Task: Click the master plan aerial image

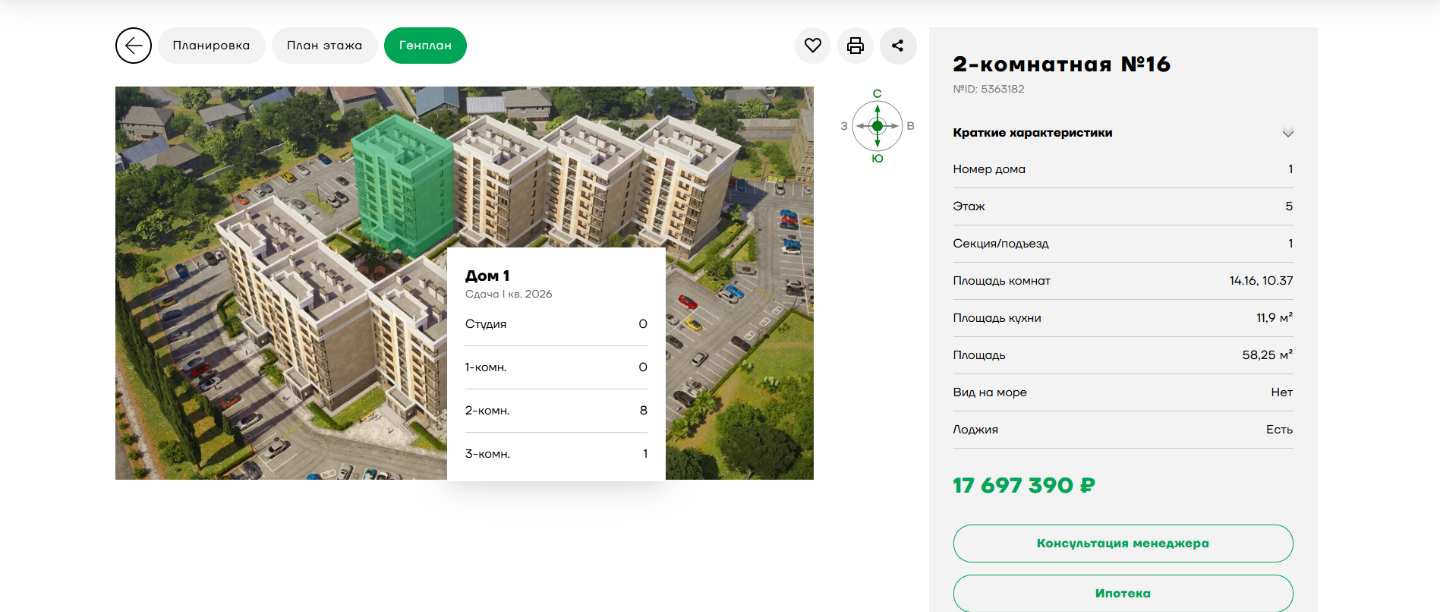Action: (x=464, y=283)
